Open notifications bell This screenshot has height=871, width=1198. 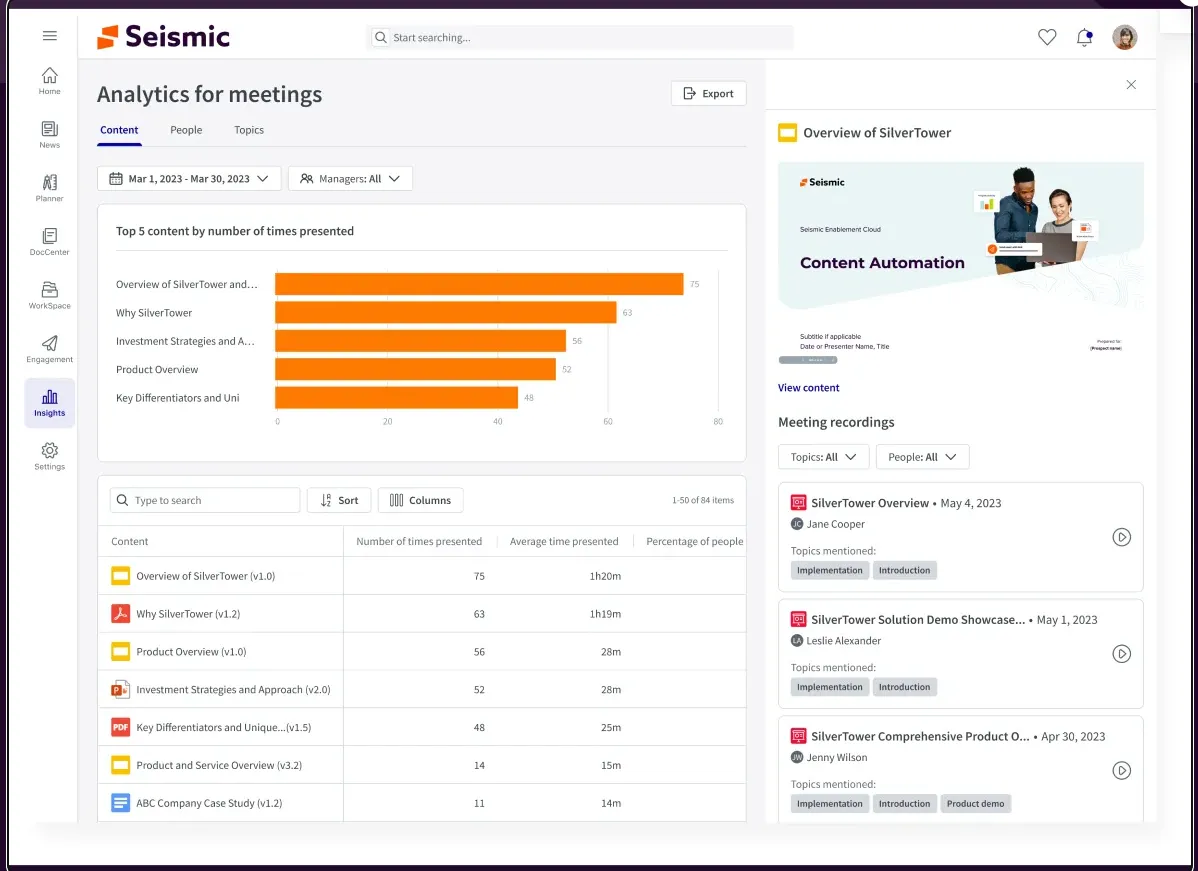1084,37
